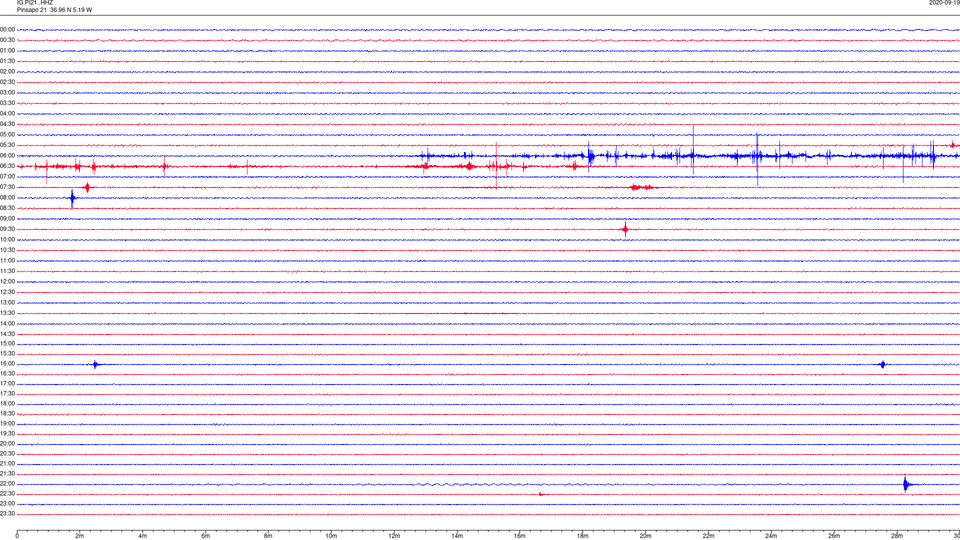
Task: Click the "10m" tick label on time axis
Action: pyautogui.click(x=331, y=536)
